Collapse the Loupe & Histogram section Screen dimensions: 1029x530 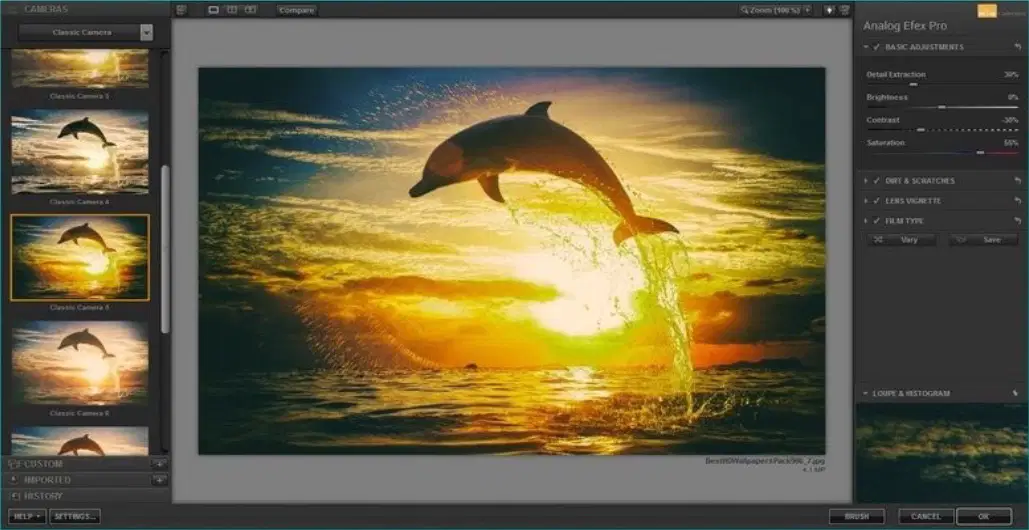(866, 394)
